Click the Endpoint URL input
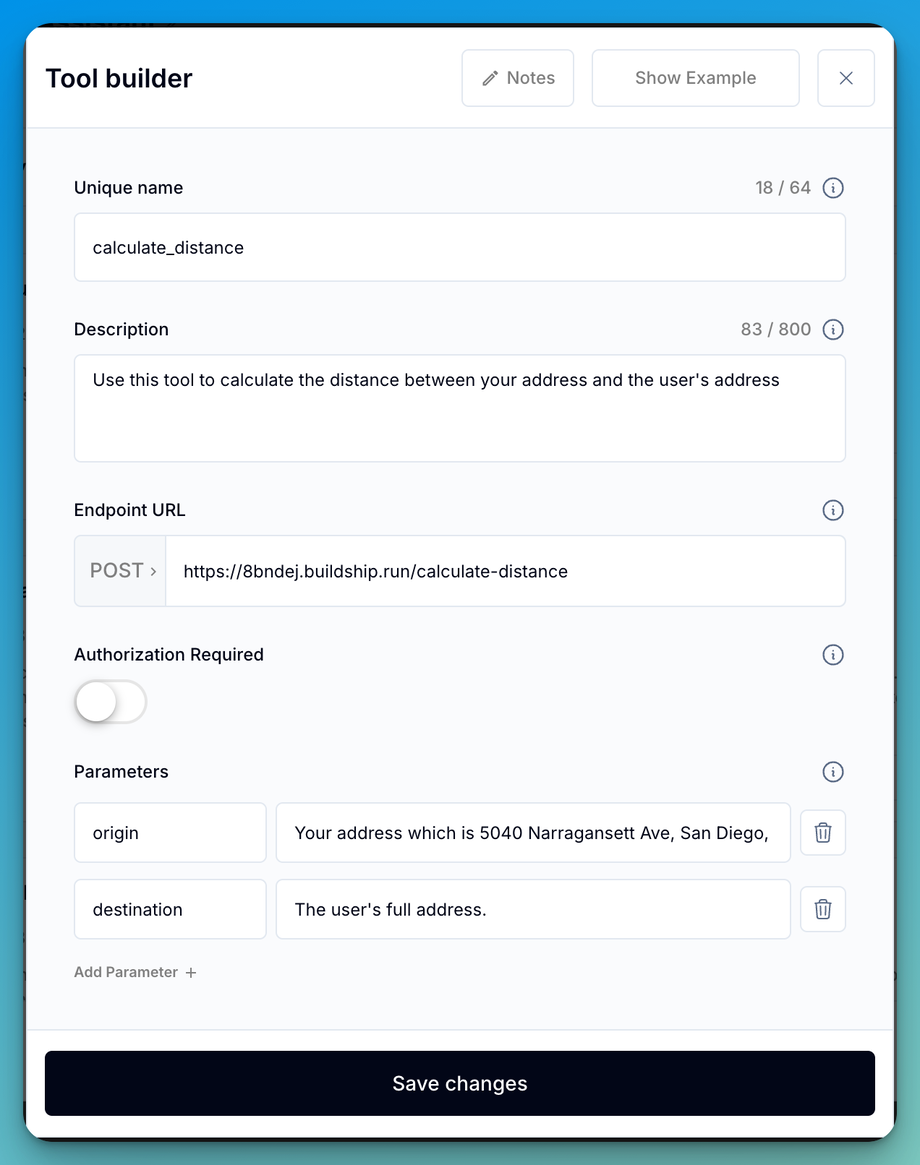Screen dimensions: 920x1165 pos(505,571)
